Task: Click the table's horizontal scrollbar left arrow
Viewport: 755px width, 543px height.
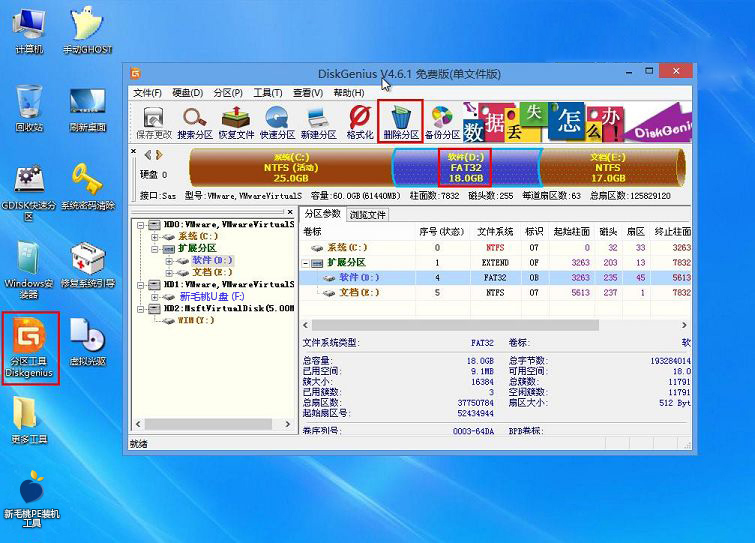Action: click(x=305, y=325)
